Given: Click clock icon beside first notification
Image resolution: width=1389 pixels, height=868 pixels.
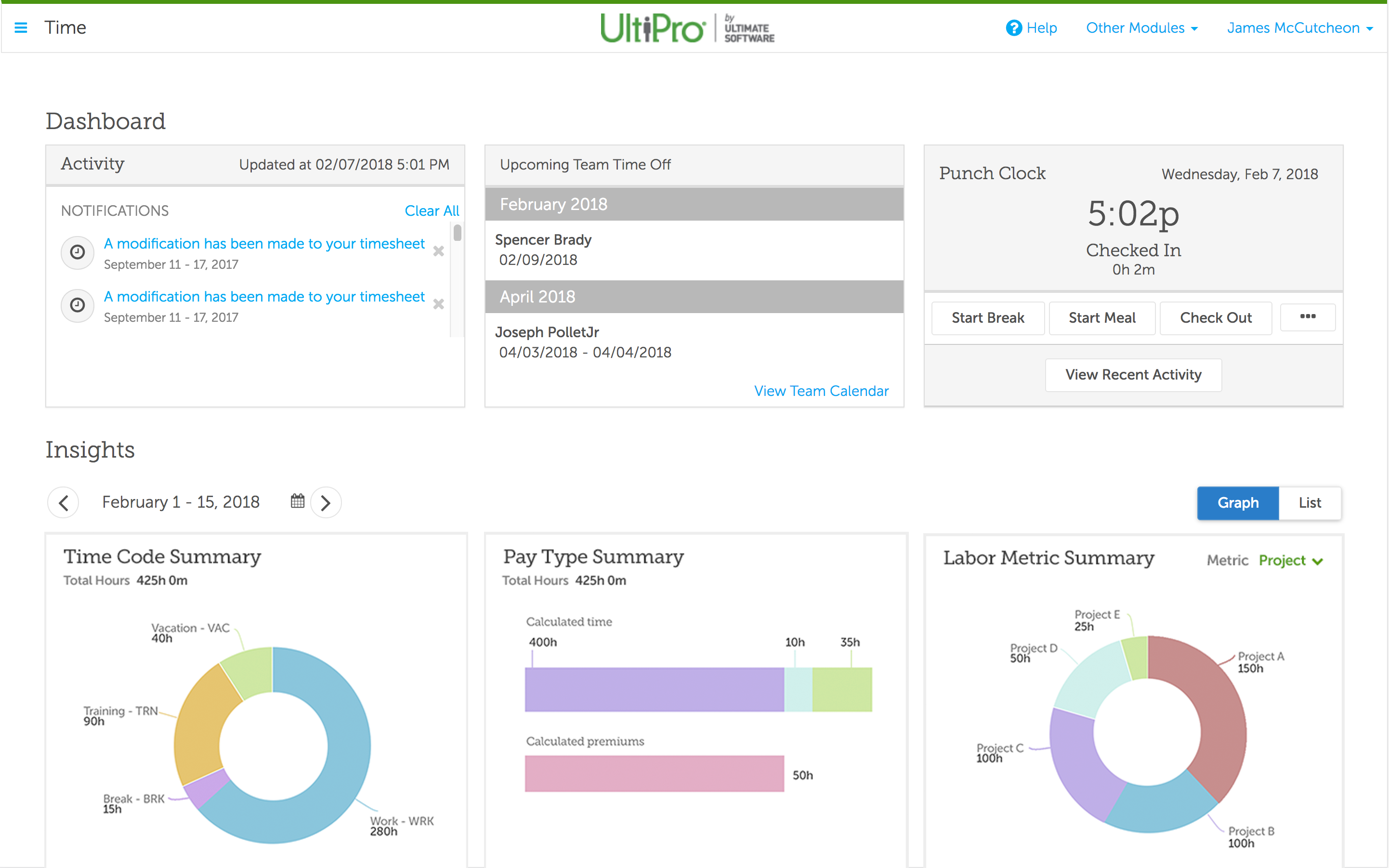Looking at the screenshot, I should [x=78, y=252].
